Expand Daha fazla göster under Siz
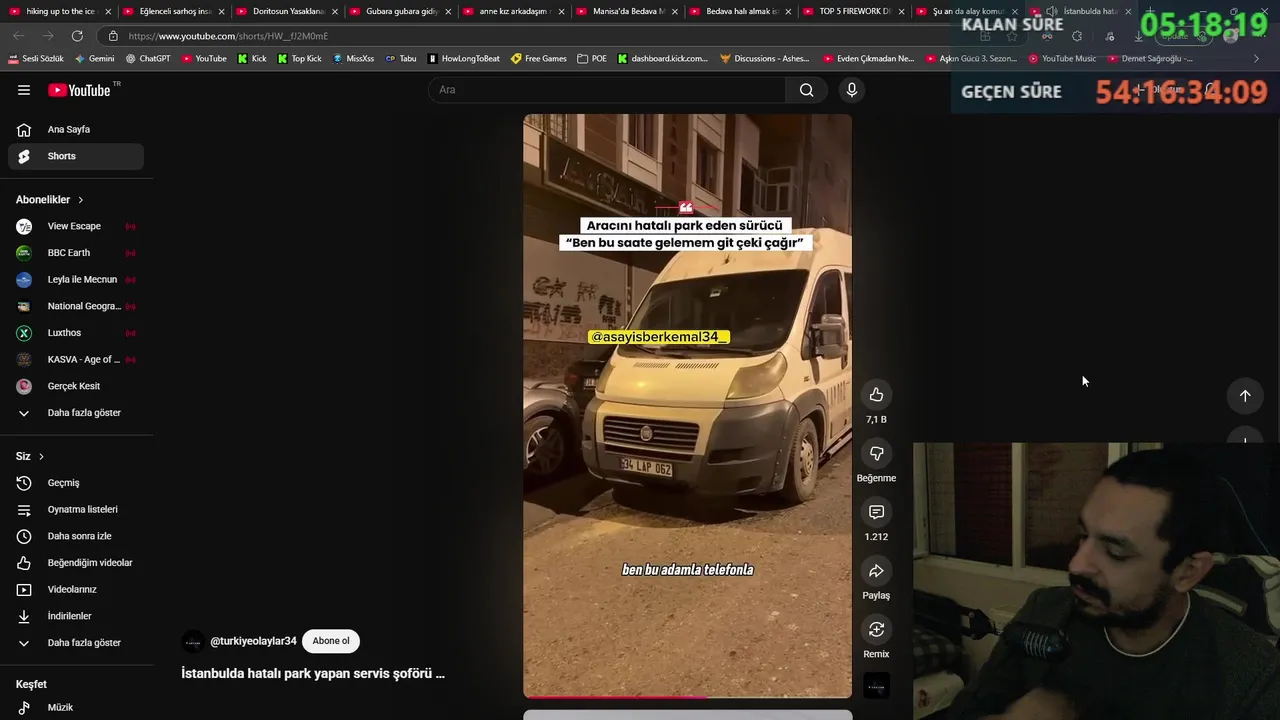The width and height of the screenshot is (1280, 720). click(76, 643)
